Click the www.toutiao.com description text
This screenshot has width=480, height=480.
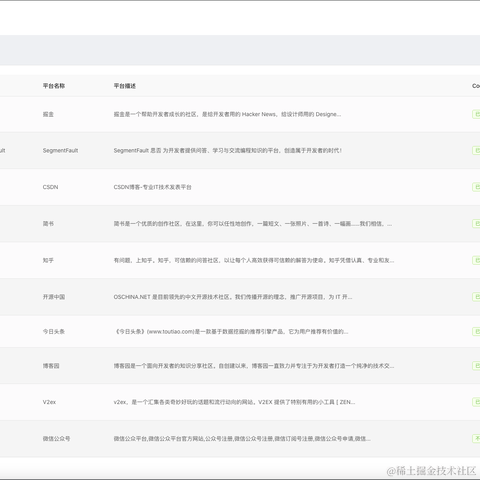coord(231,331)
